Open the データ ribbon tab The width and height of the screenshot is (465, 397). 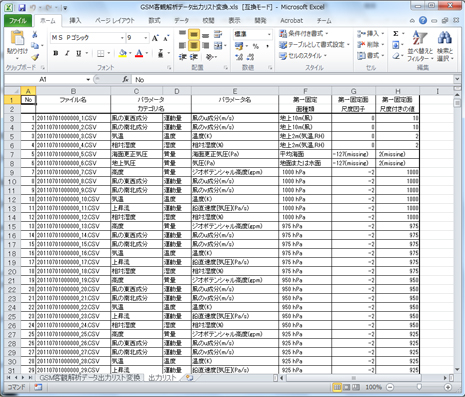coord(181,21)
